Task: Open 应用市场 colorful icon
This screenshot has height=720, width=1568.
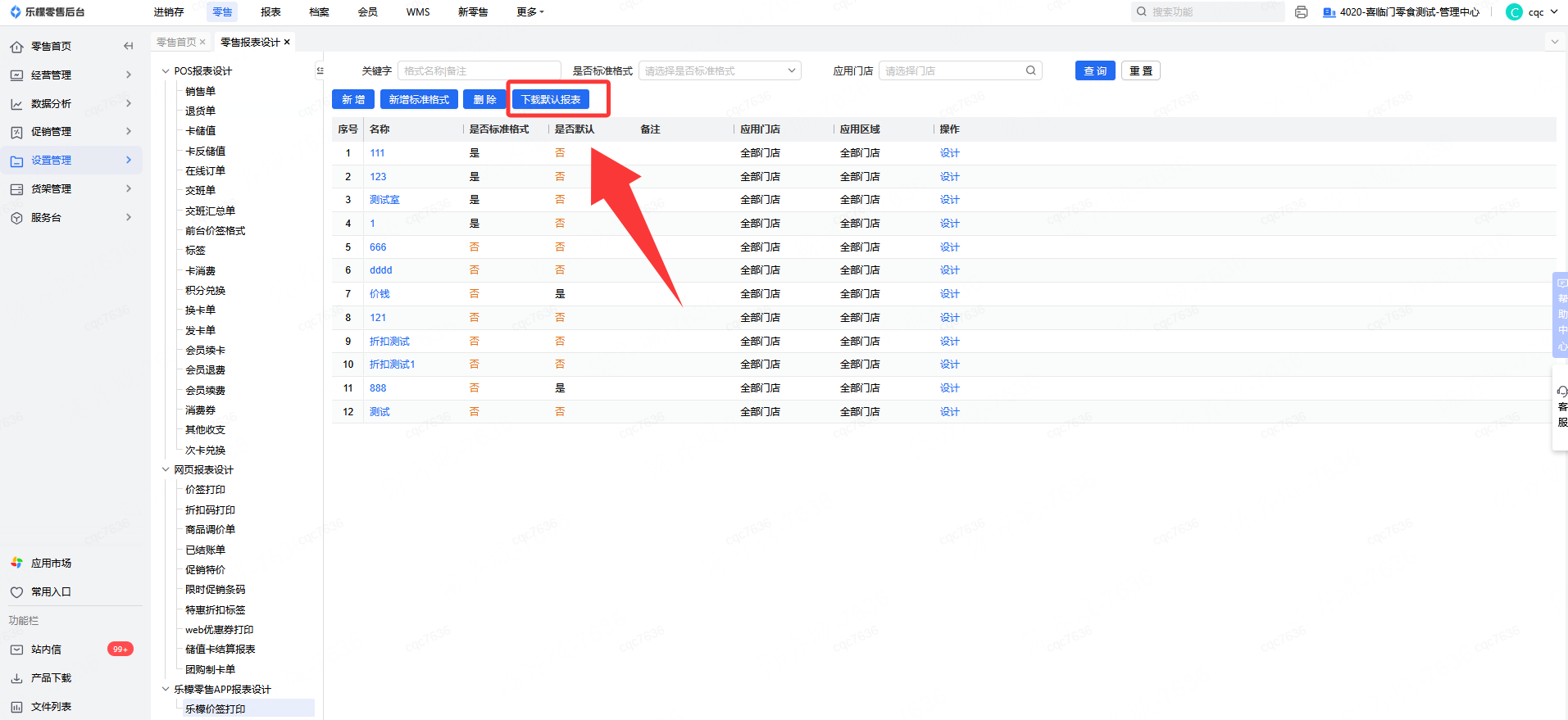Action: pos(16,564)
